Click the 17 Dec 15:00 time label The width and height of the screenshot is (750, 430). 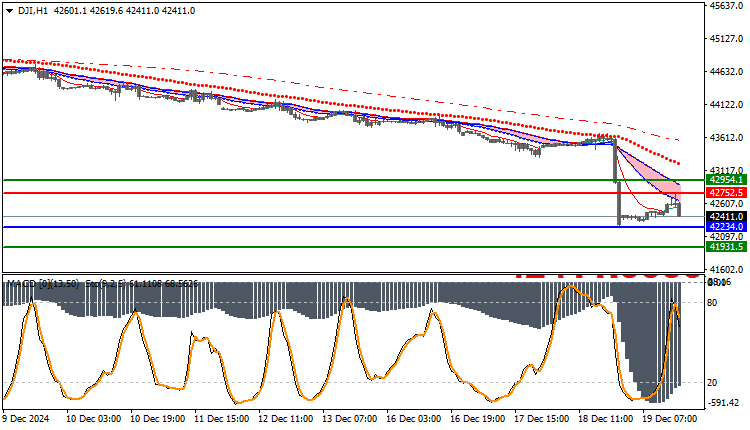pyautogui.click(x=542, y=419)
